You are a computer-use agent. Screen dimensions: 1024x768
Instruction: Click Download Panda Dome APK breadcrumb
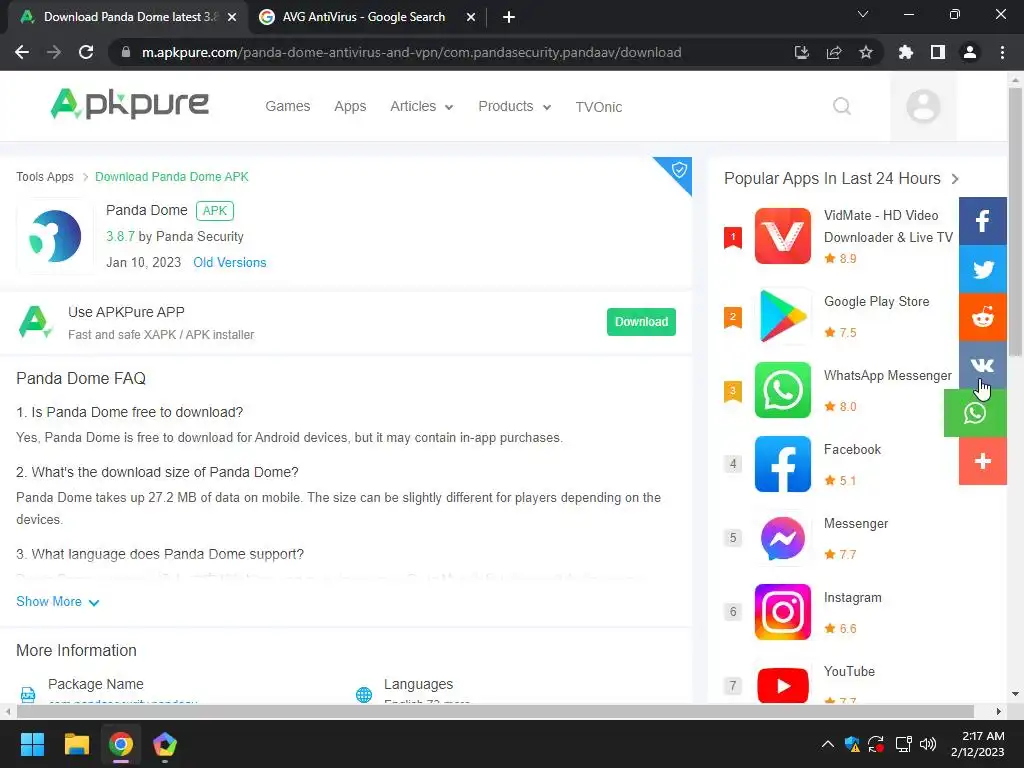point(172,177)
